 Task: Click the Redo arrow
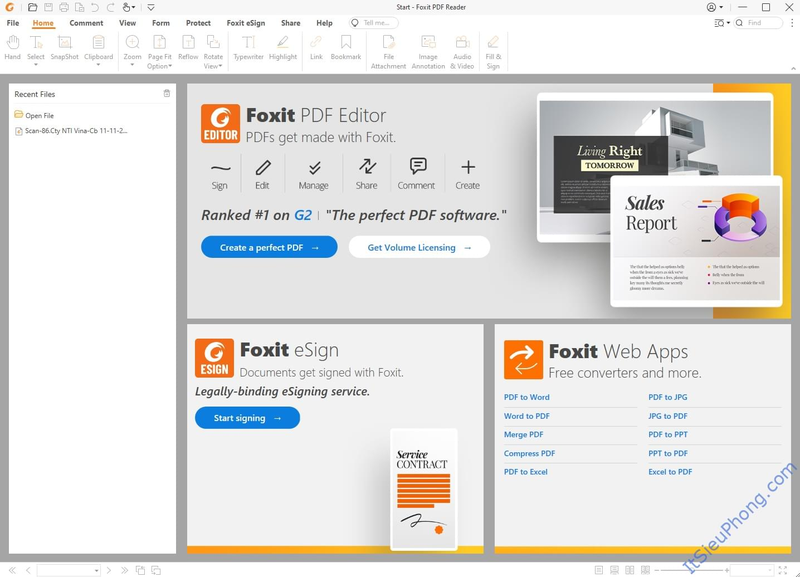tap(110, 7)
